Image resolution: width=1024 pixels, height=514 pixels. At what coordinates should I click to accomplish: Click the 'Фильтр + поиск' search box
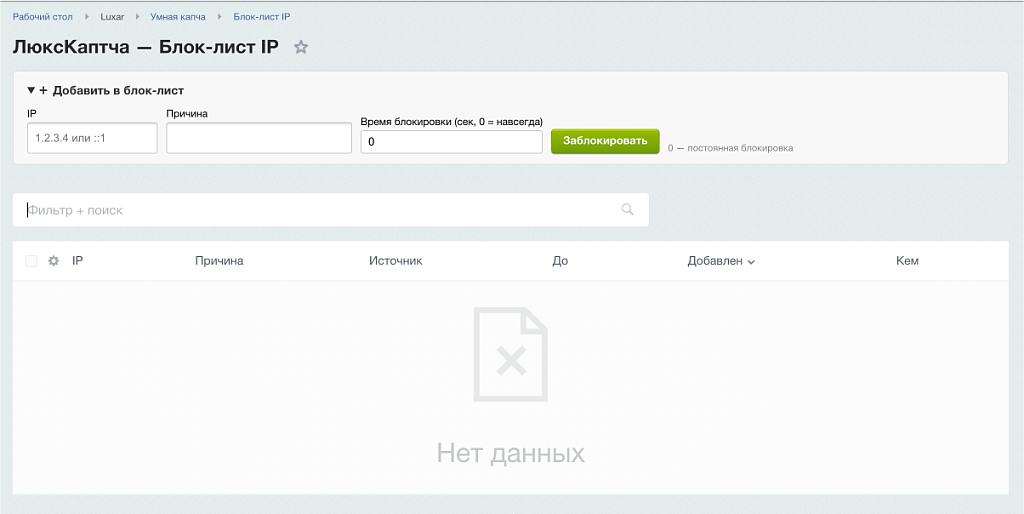coord(320,210)
